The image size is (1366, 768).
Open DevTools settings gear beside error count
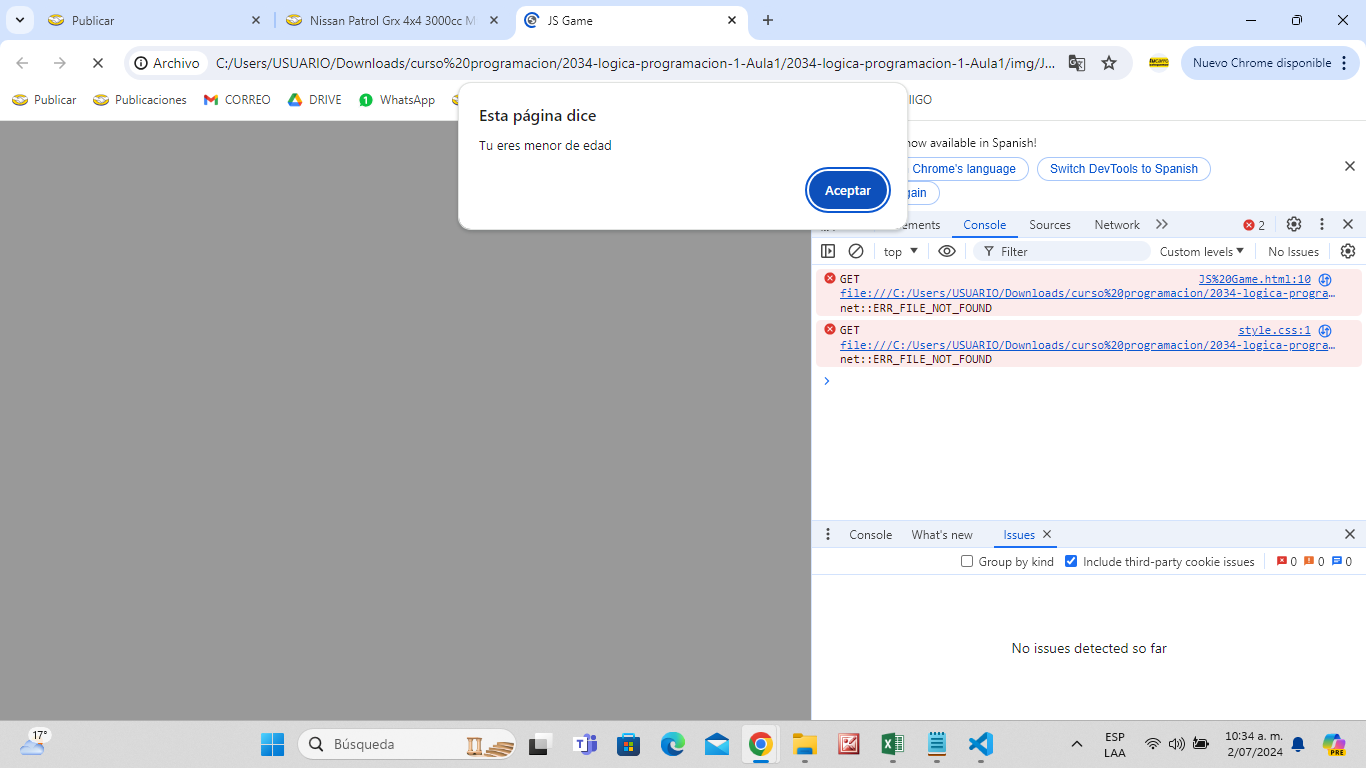1294,224
